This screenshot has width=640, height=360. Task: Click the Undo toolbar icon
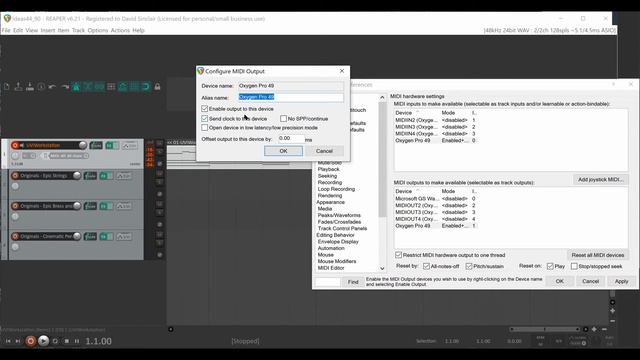[x=53, y=87]
